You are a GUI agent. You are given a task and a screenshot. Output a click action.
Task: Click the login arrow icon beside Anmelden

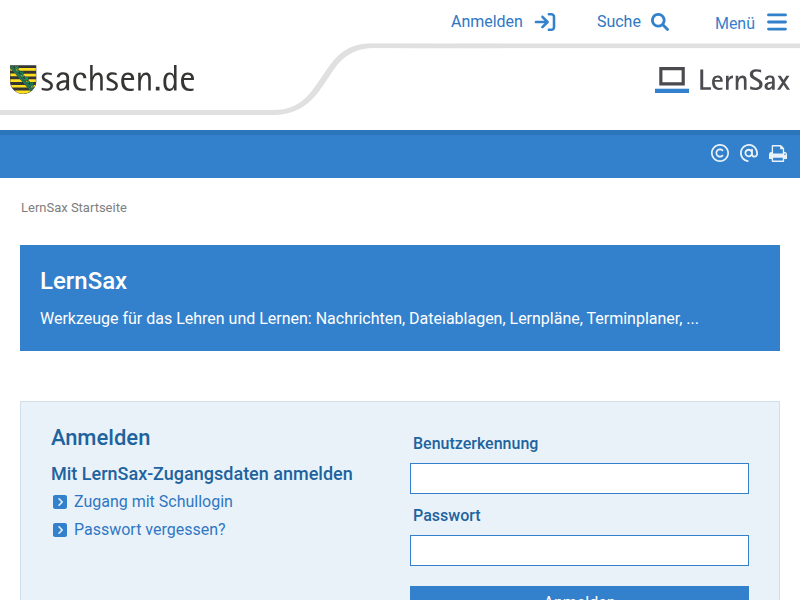(545, 22)
